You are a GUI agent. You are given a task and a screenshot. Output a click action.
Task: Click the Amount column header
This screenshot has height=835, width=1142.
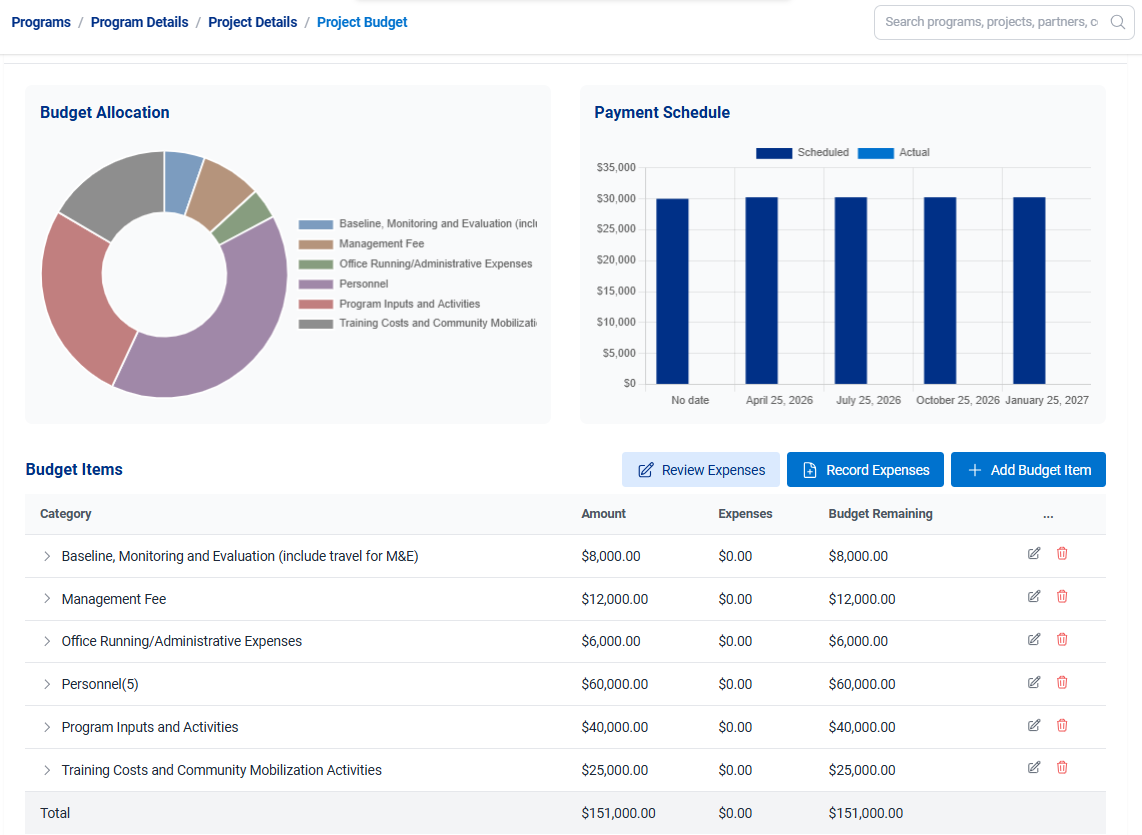click(603, 514)
